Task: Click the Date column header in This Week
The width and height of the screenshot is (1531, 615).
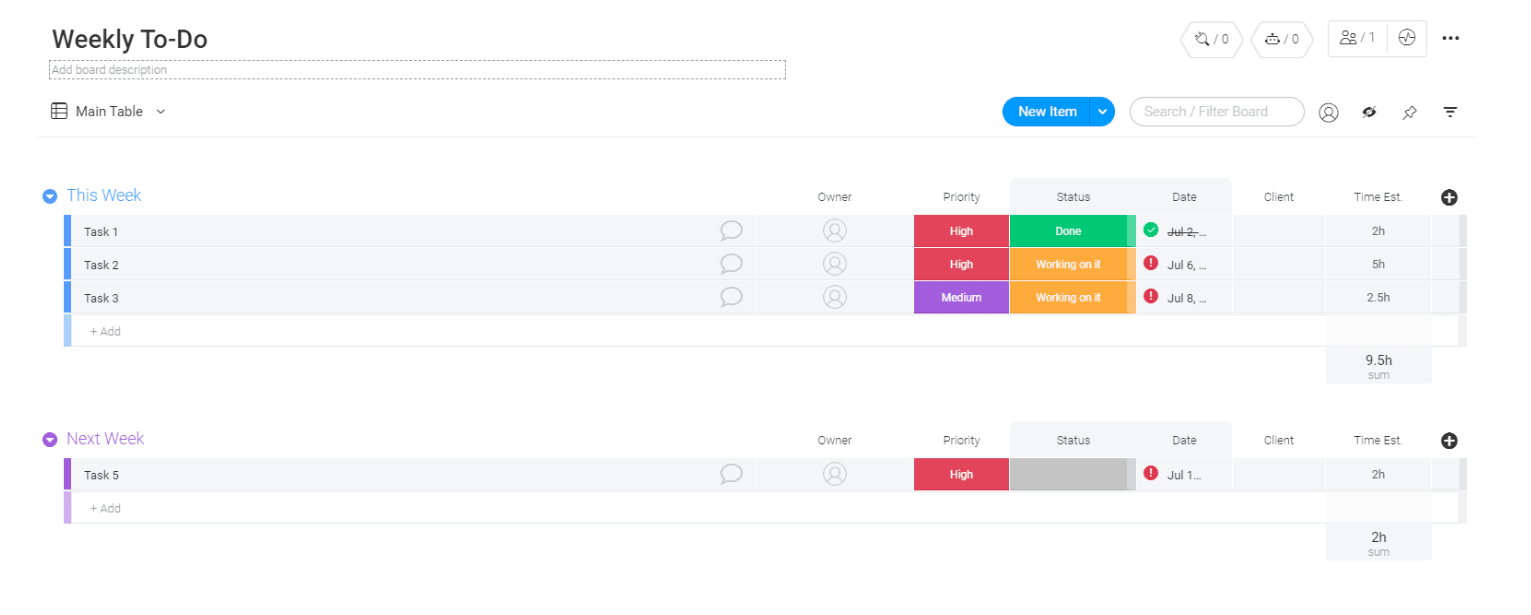Action: tap(1184, 197)
